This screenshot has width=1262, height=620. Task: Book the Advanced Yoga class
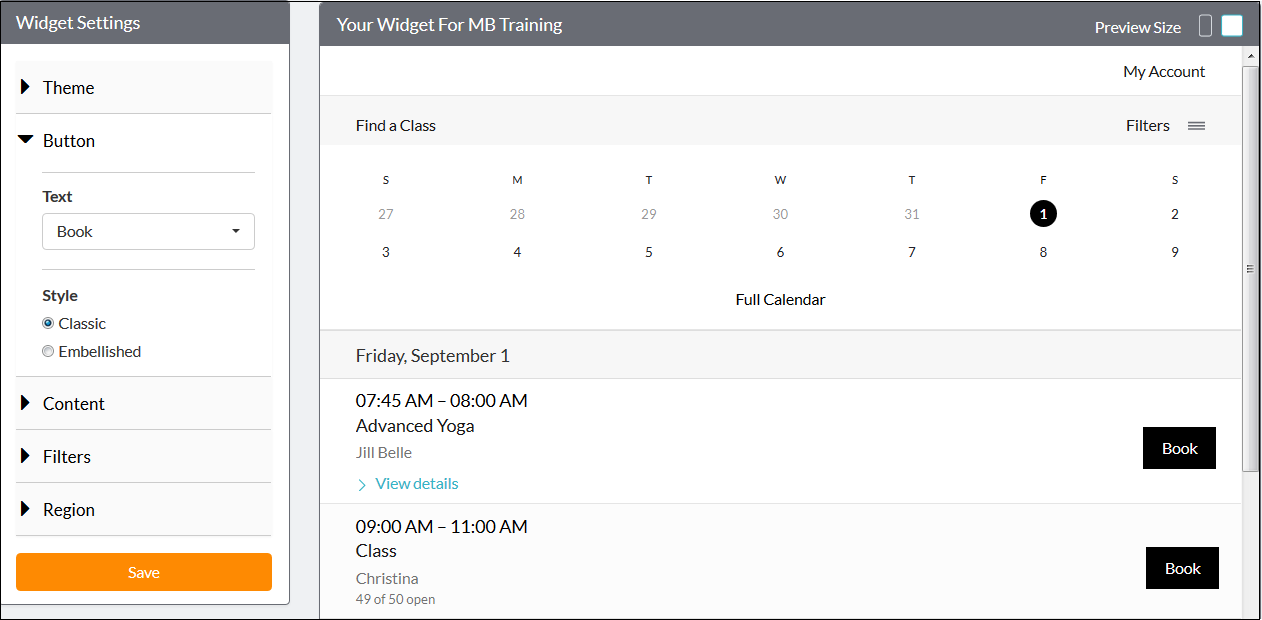tap(1179, 447)
